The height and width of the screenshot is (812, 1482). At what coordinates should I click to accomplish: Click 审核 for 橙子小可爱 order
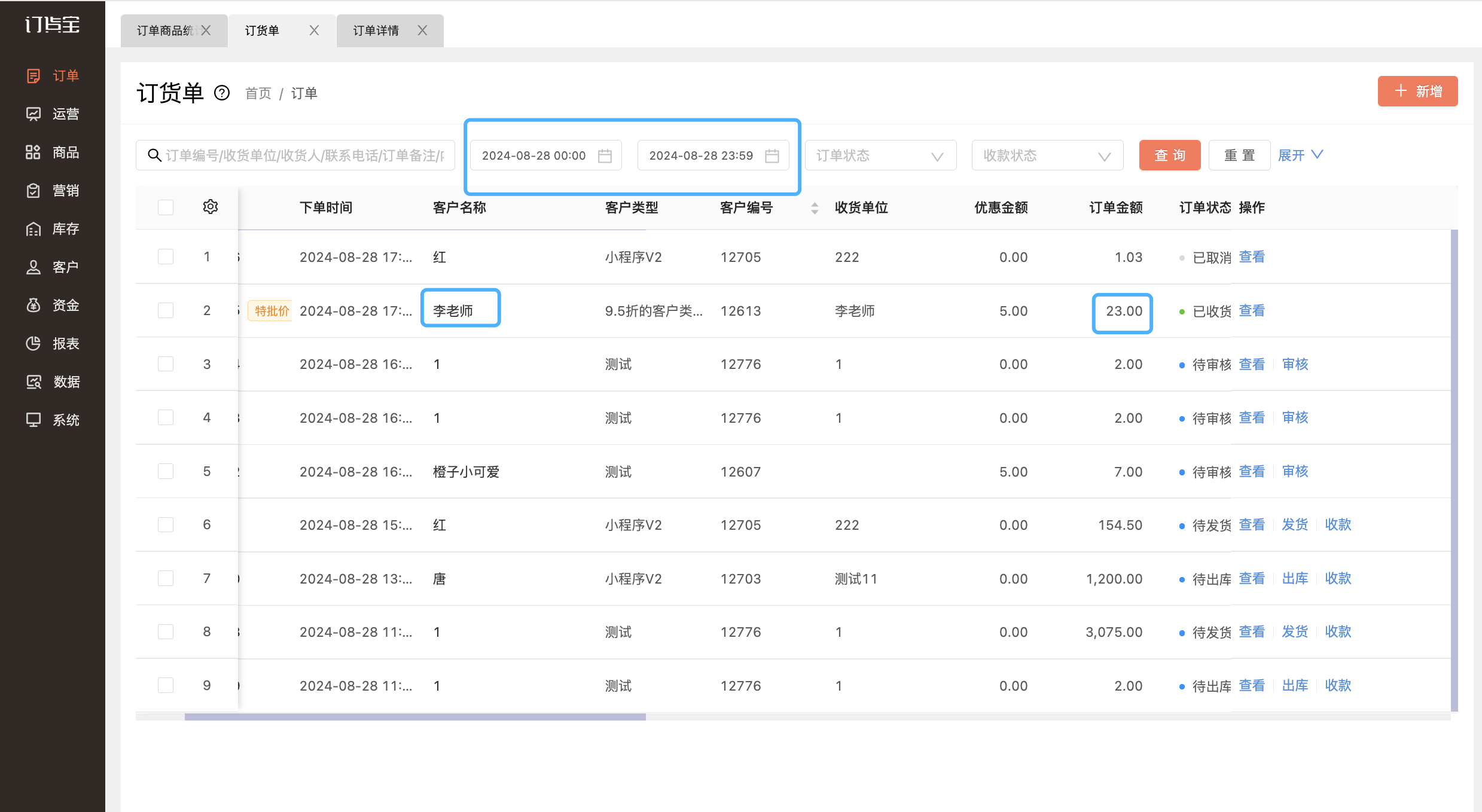(1295, 471)
